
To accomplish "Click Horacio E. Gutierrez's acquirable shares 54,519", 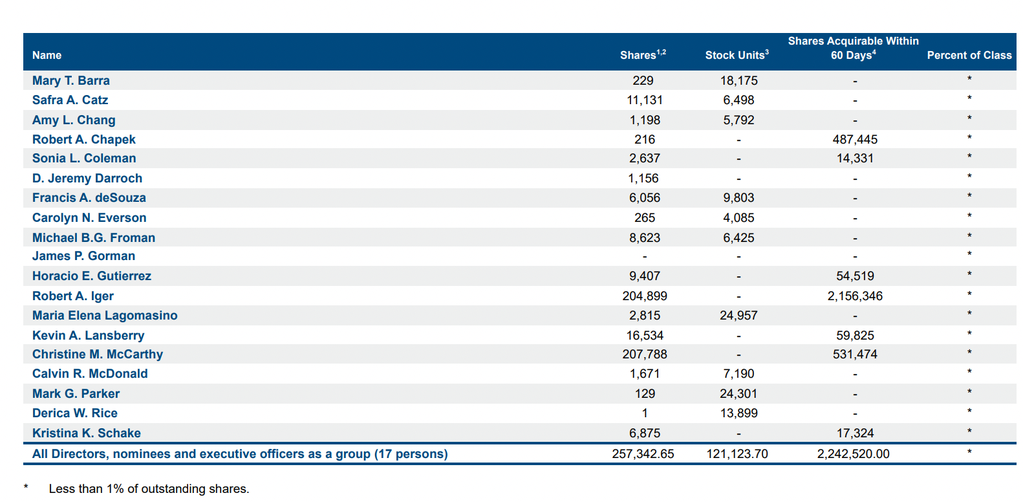I will pyautogui.click(x=855, y=276).
